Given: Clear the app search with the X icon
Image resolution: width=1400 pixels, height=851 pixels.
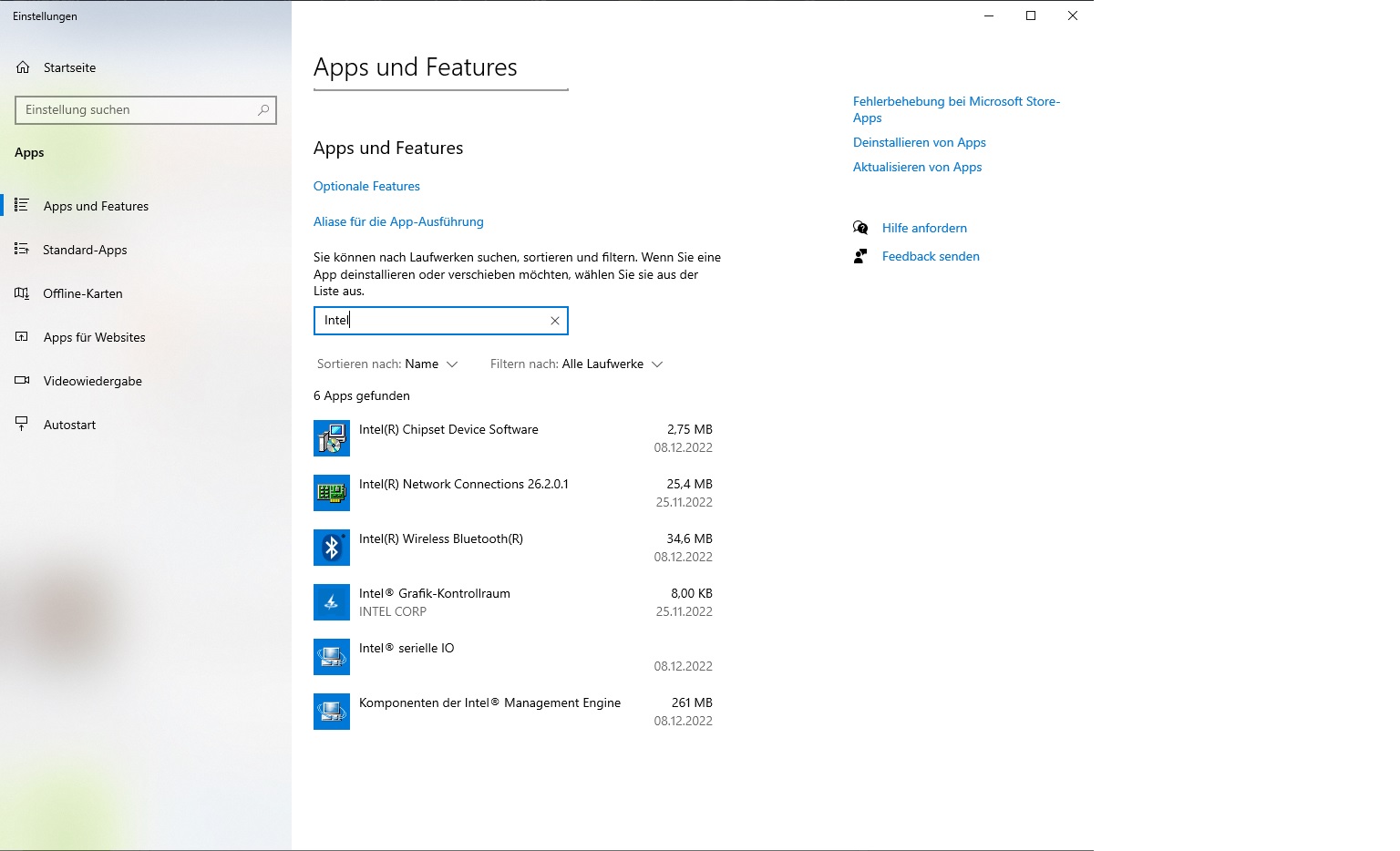Looking at the screenshot, I should (554, 321).
